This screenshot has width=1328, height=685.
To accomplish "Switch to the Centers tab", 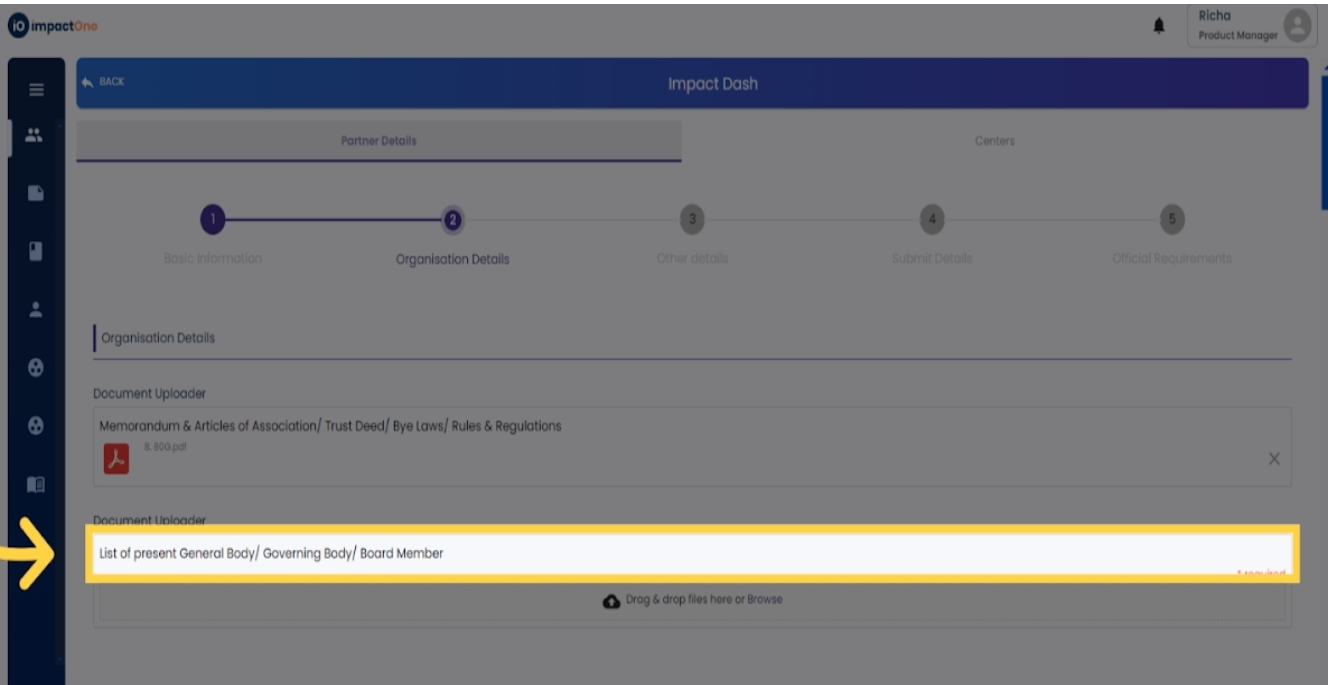I will (994, 141).
